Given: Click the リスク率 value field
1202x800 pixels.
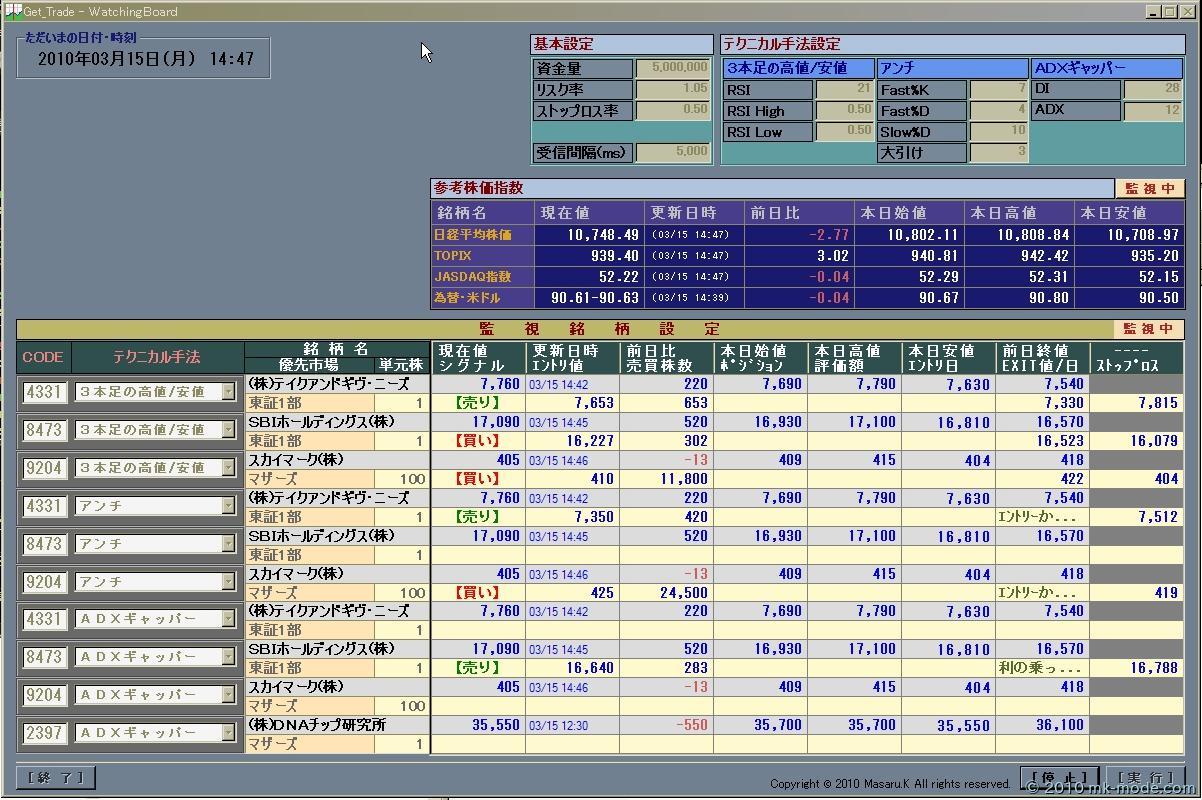Looking at the screenshot, I should coord(672,89).
